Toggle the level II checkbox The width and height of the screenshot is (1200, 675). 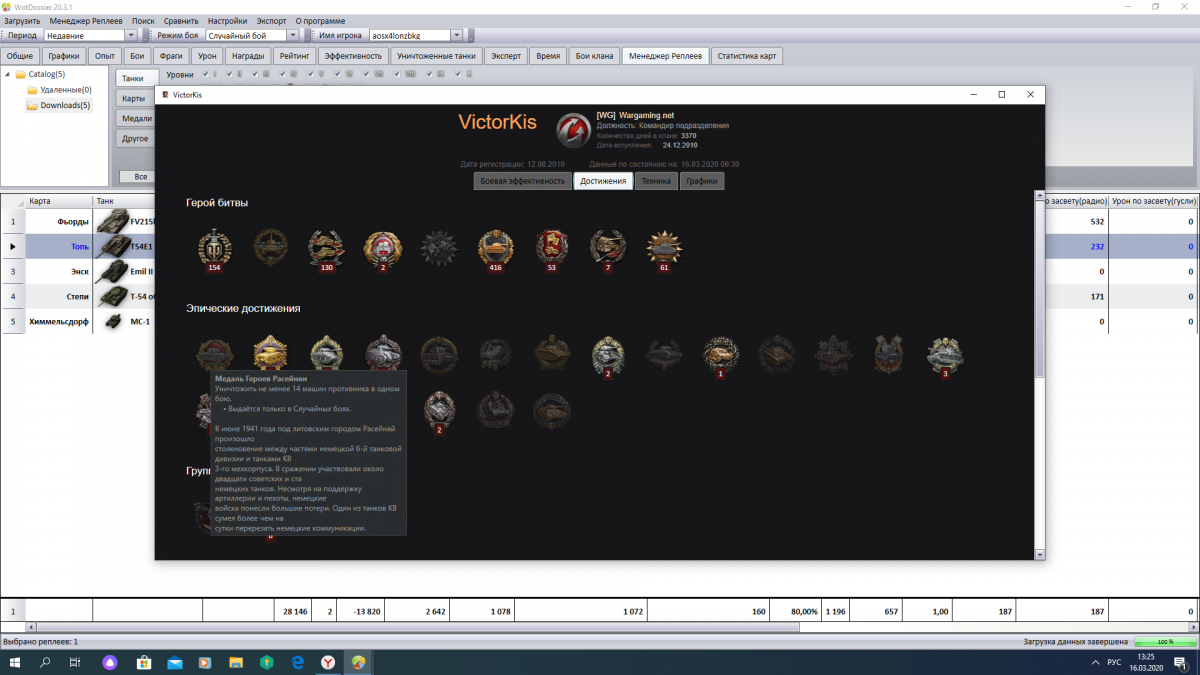click(x=229, y=74)
